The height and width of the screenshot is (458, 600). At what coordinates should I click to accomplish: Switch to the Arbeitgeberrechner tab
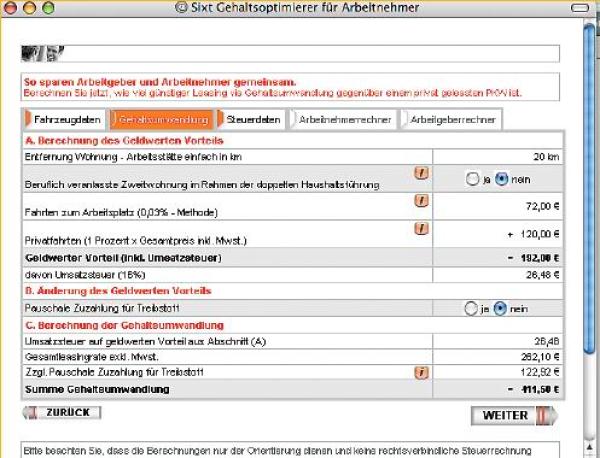click(x=450, y=120)
